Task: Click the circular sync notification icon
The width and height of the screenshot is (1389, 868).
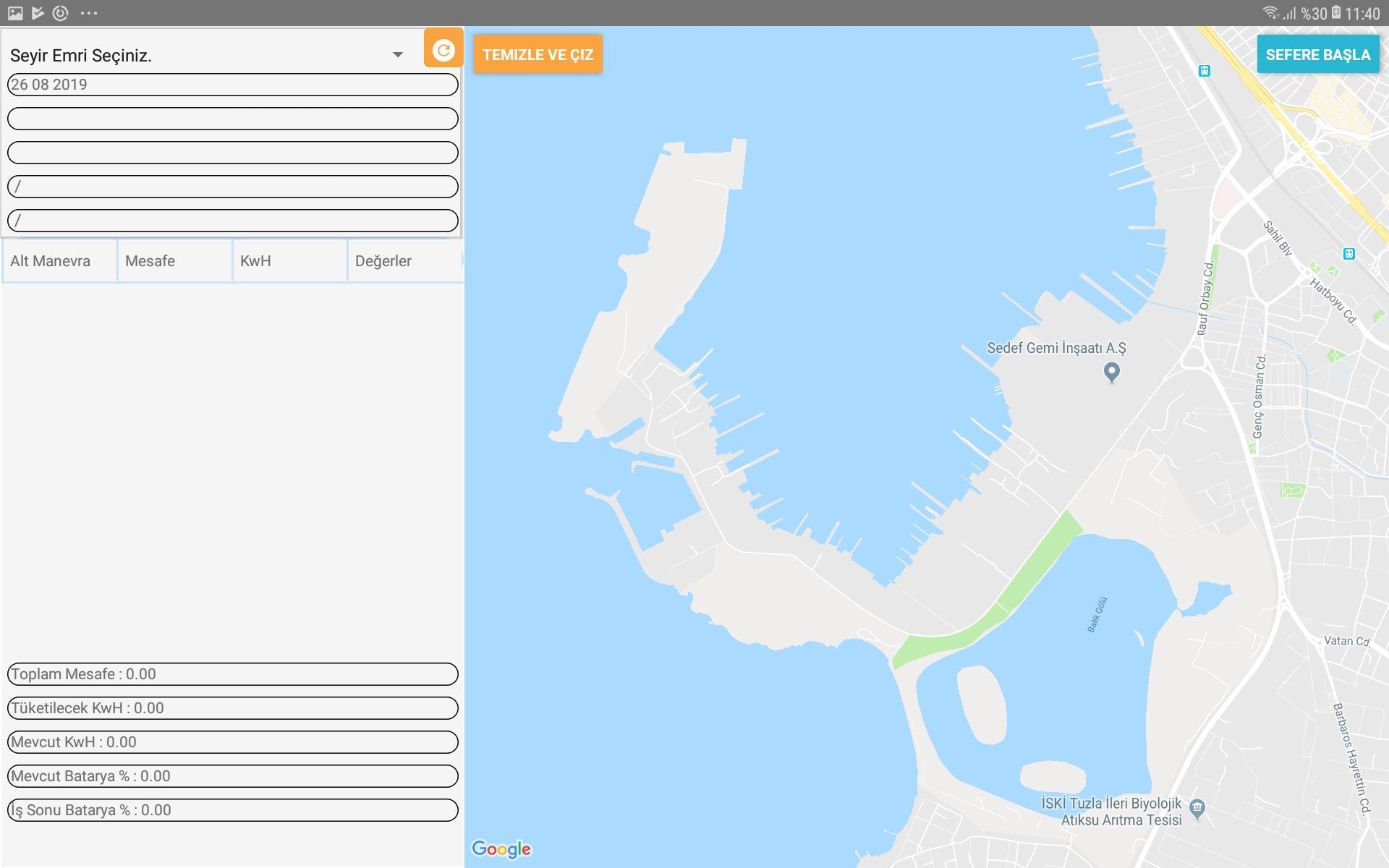Action: point(61,13)
